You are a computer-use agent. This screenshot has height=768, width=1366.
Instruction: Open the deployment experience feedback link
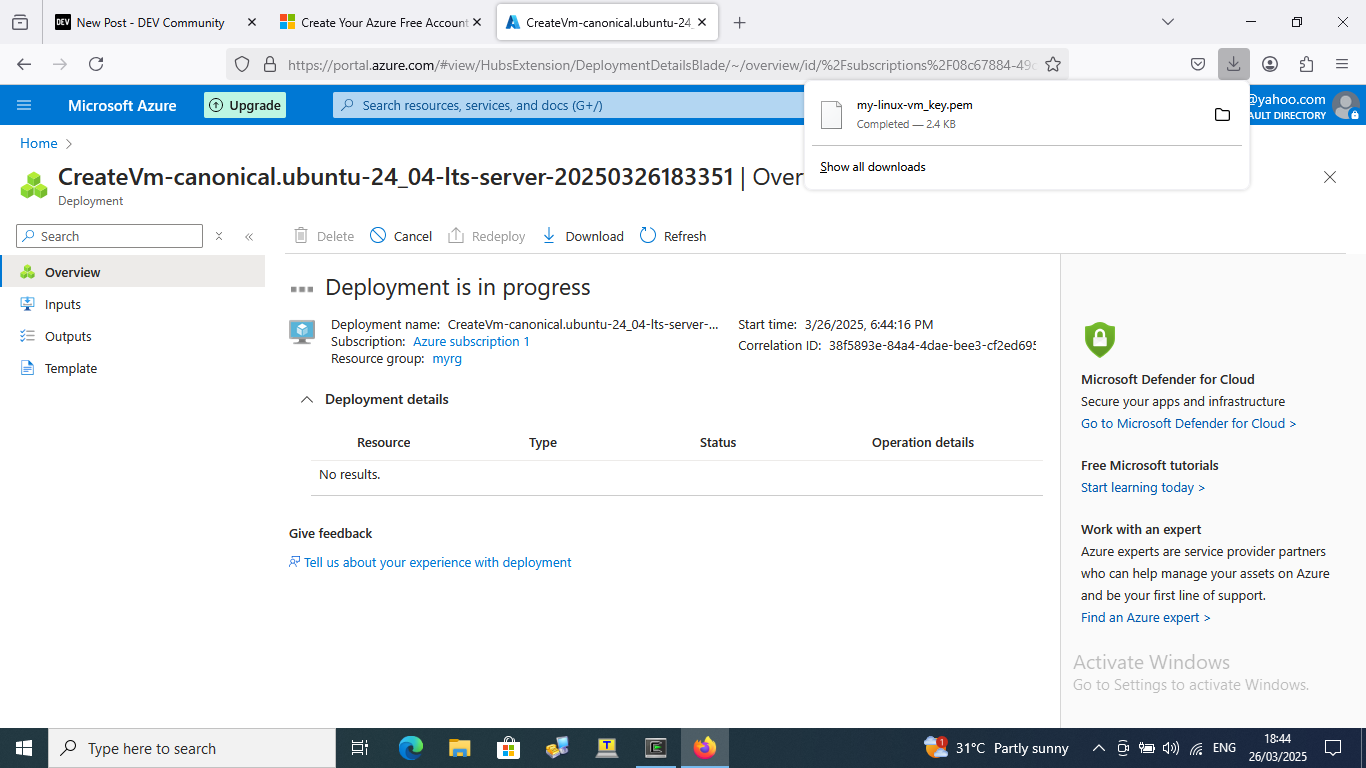(431, 562)
